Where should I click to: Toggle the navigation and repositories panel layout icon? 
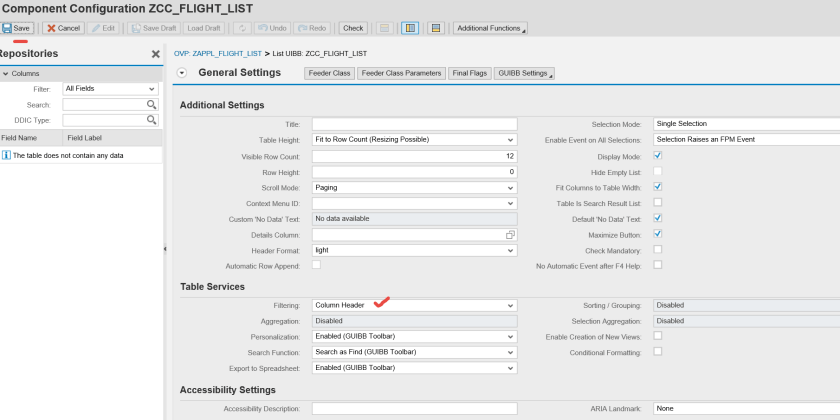click(x=410, y=28)
